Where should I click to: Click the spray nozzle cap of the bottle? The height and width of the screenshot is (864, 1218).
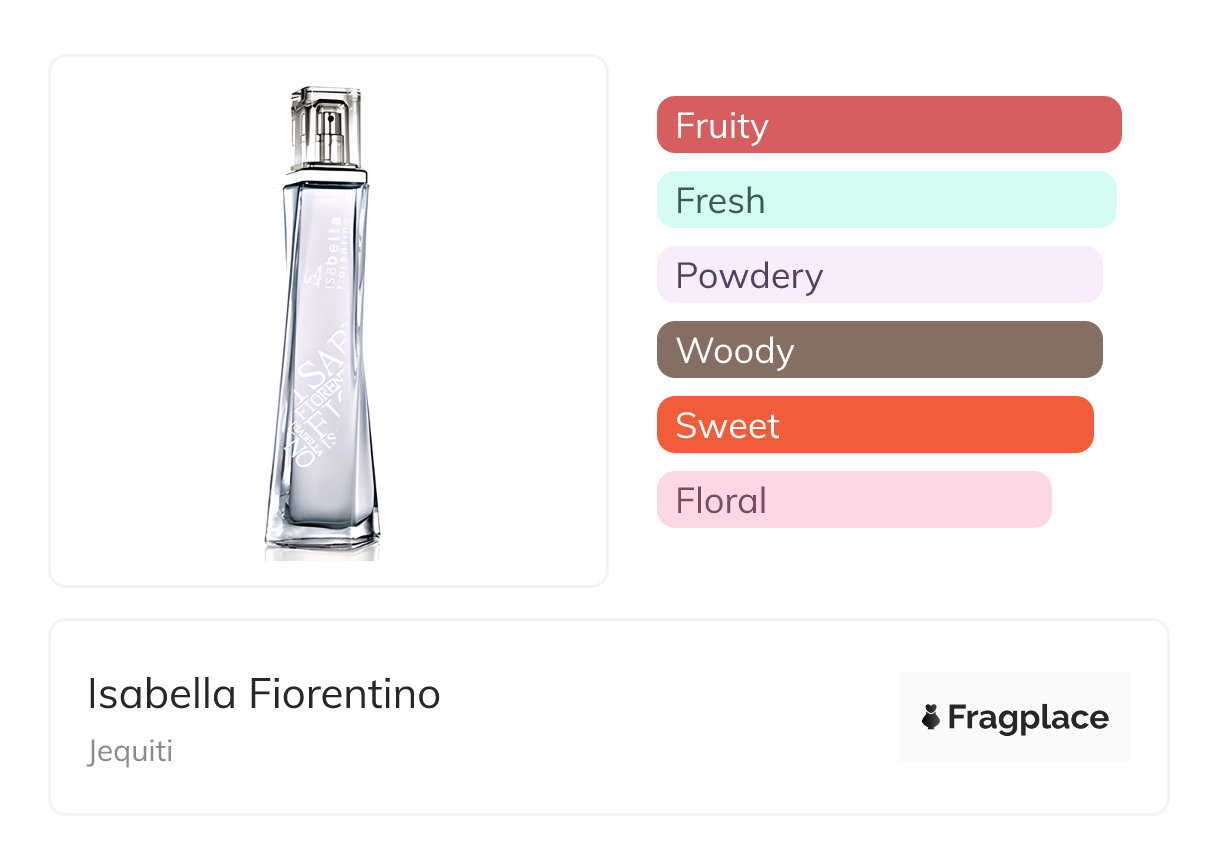click(x=325, y=126)
